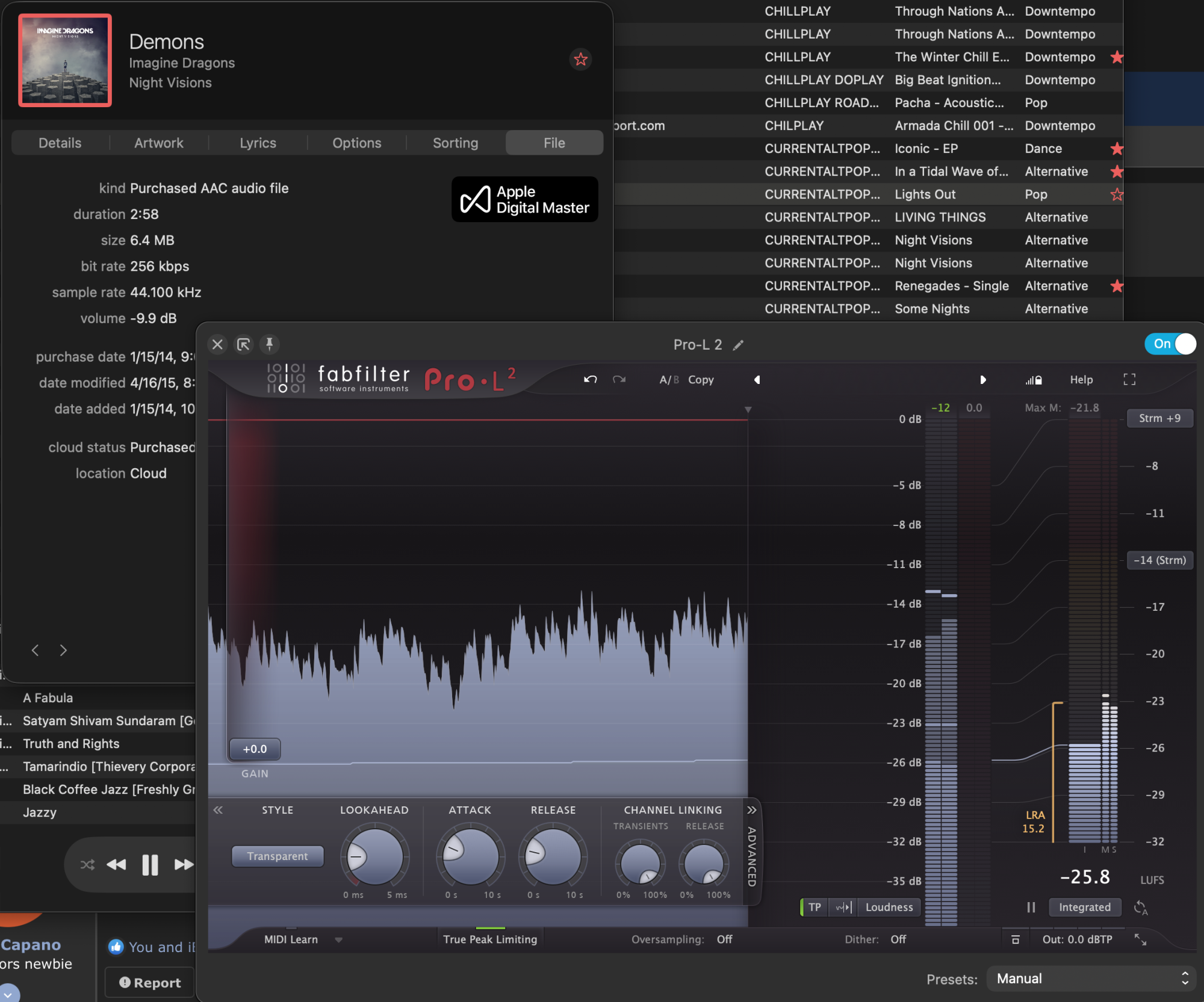Click the output level lock icon
Screen dimensions: 1204x1002
pos(1034,380)
